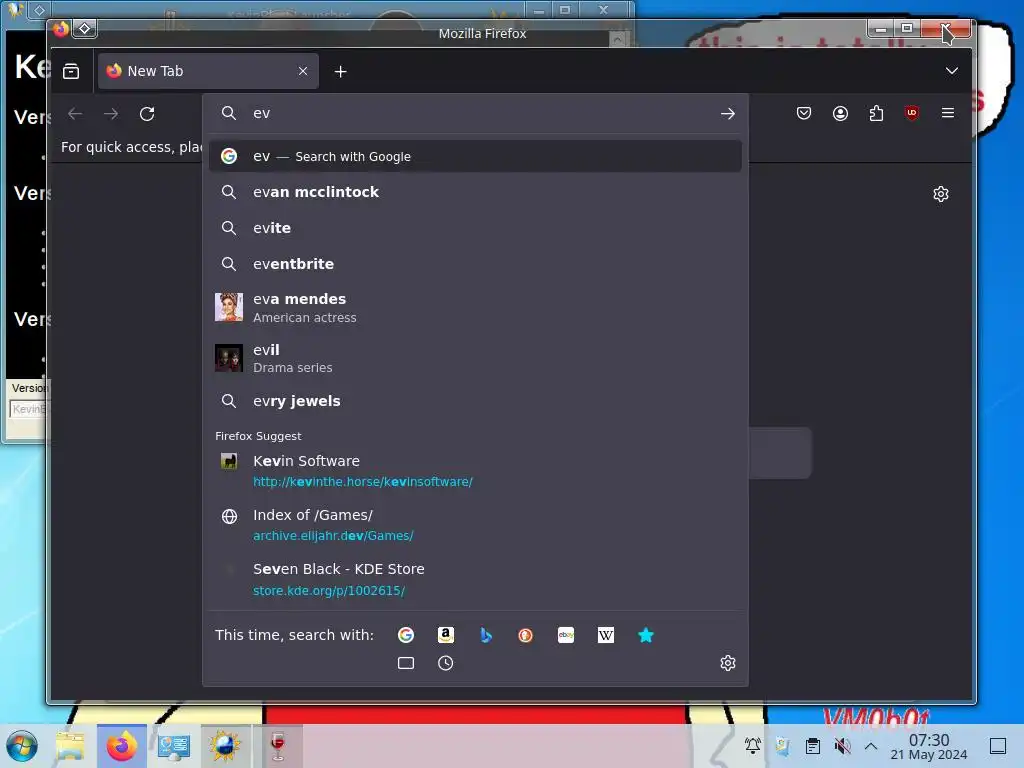Toggle the muted volume tray icon
1024x768 pixels.
coord(842,745)
